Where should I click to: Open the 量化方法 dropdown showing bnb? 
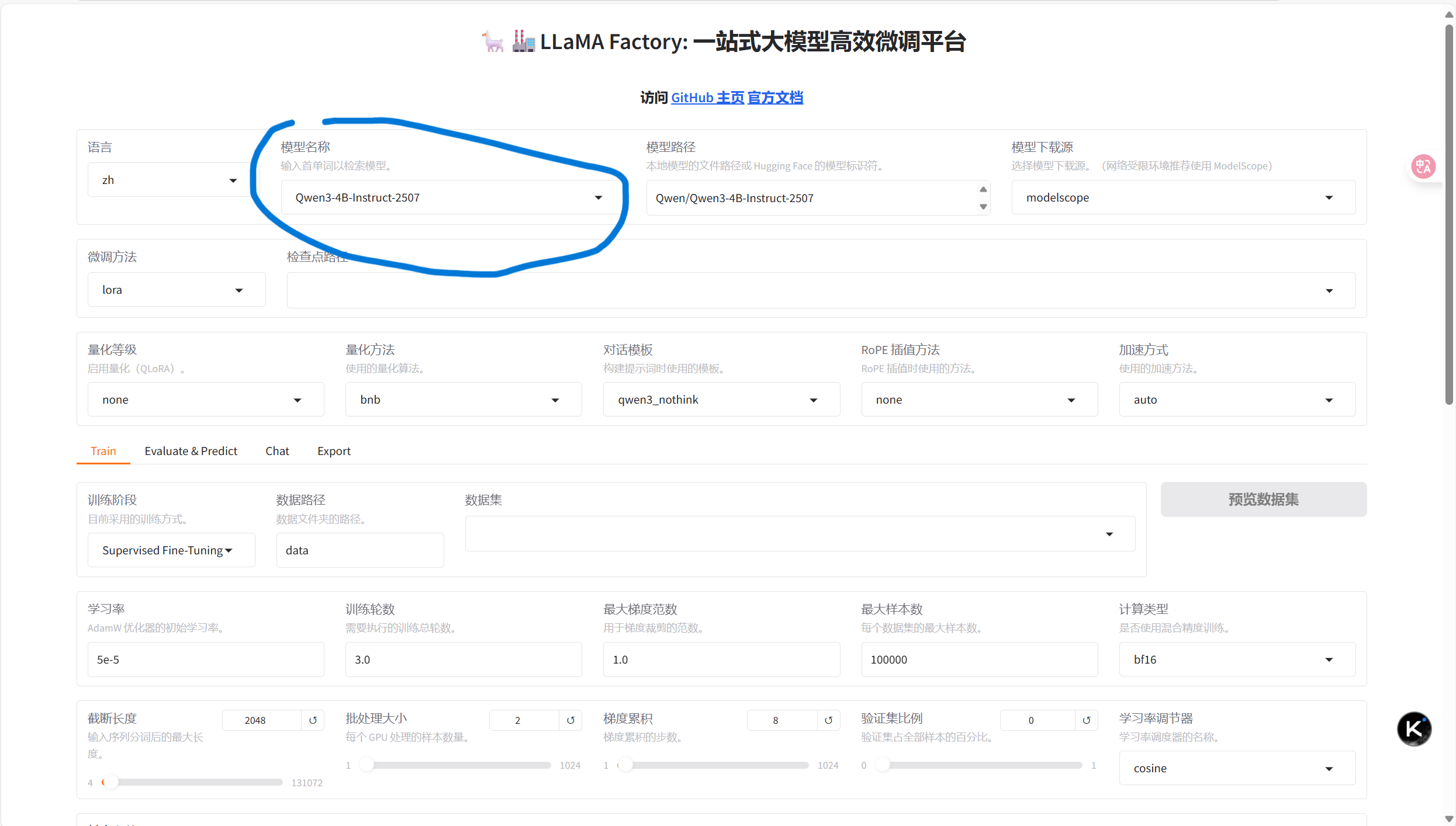click(464, 400)
